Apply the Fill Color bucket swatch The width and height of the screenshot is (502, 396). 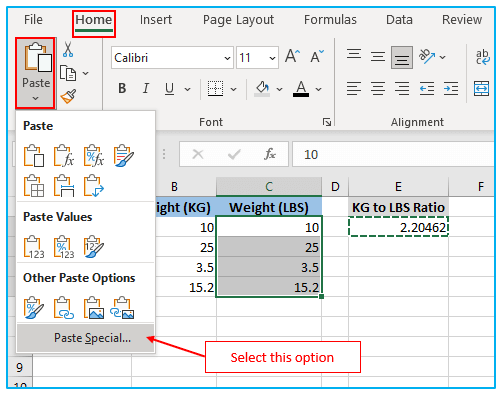[x=262, y=89]
